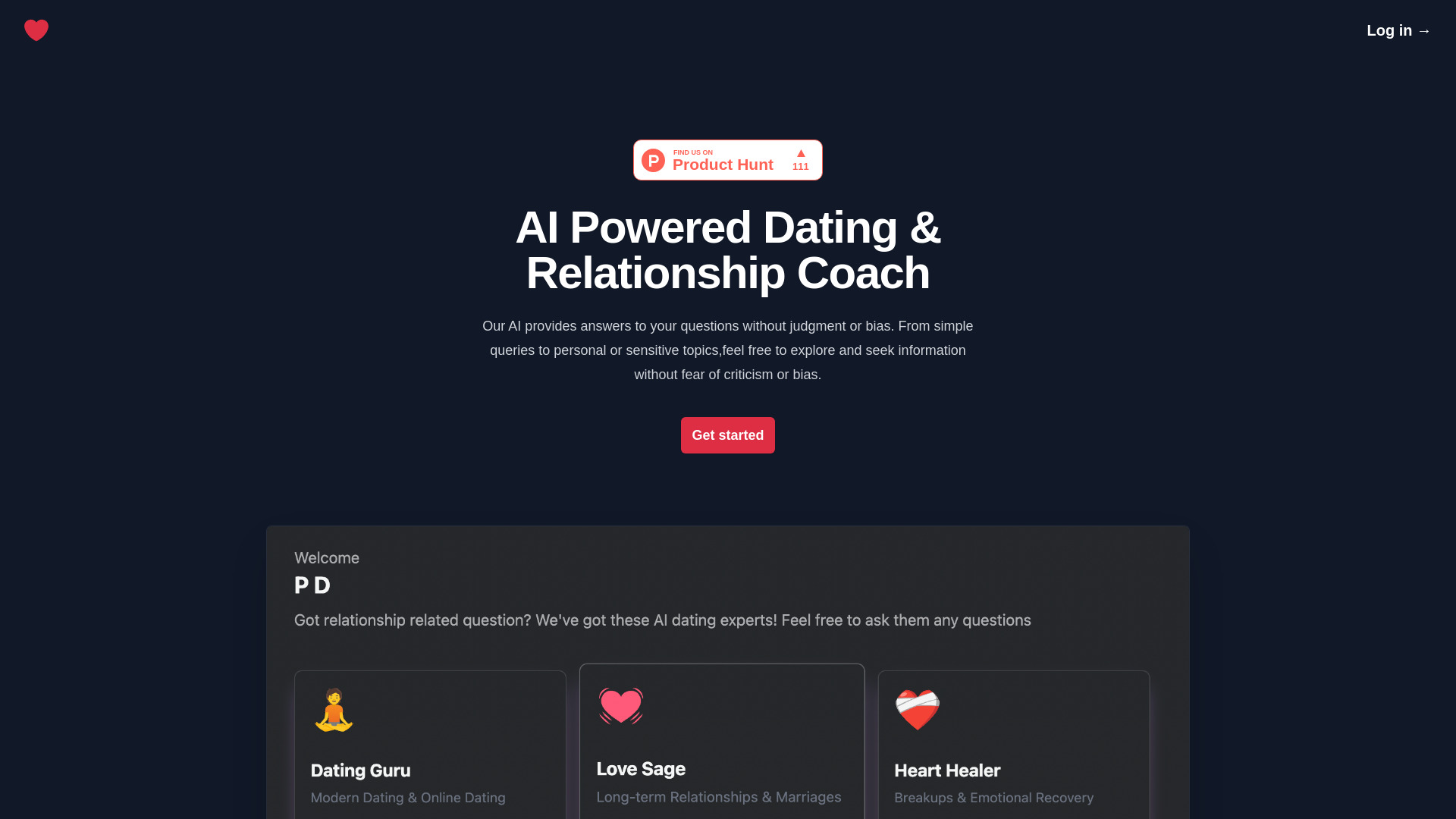This screenshot has height=819, width=1456.
Task: Select the Love Sage heart icon
Action: point(620,707)
